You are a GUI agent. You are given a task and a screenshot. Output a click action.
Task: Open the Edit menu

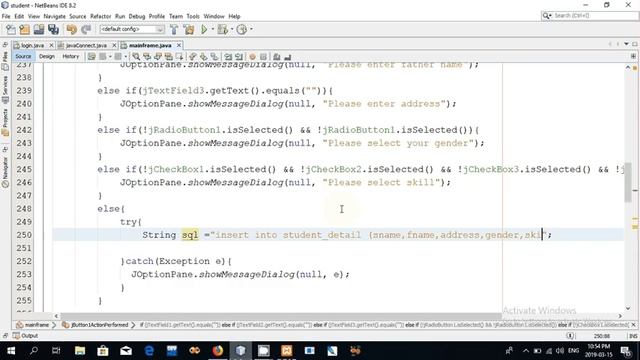(x=19, y=16)
